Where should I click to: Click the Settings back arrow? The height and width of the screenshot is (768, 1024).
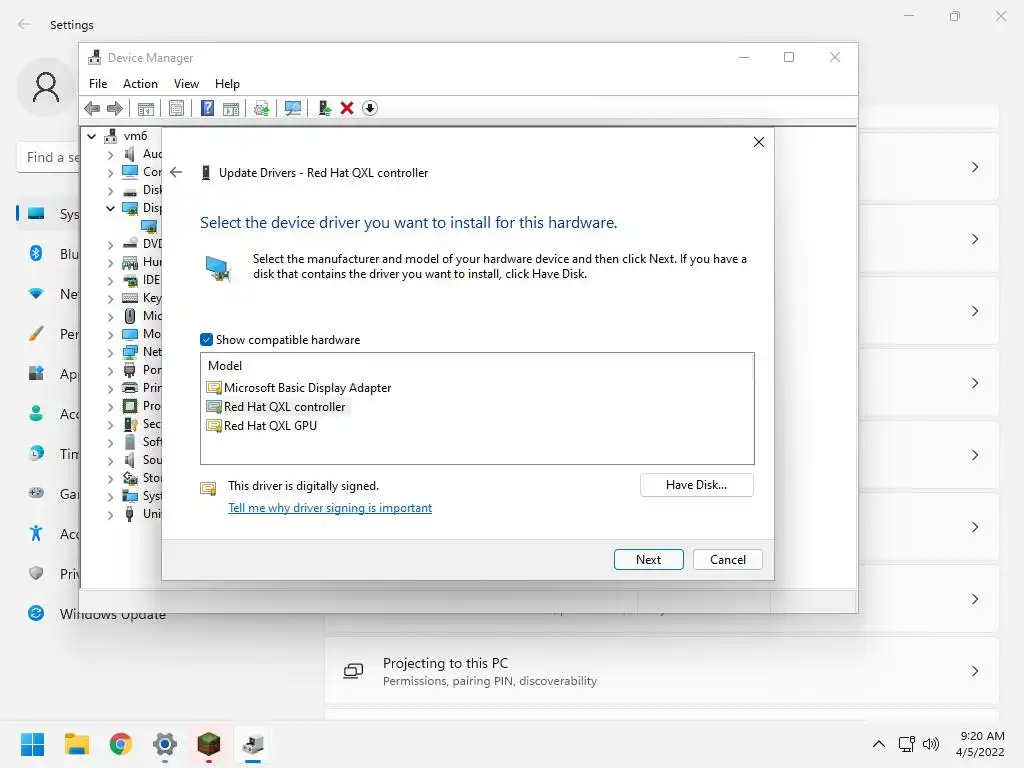coord(24,24)
